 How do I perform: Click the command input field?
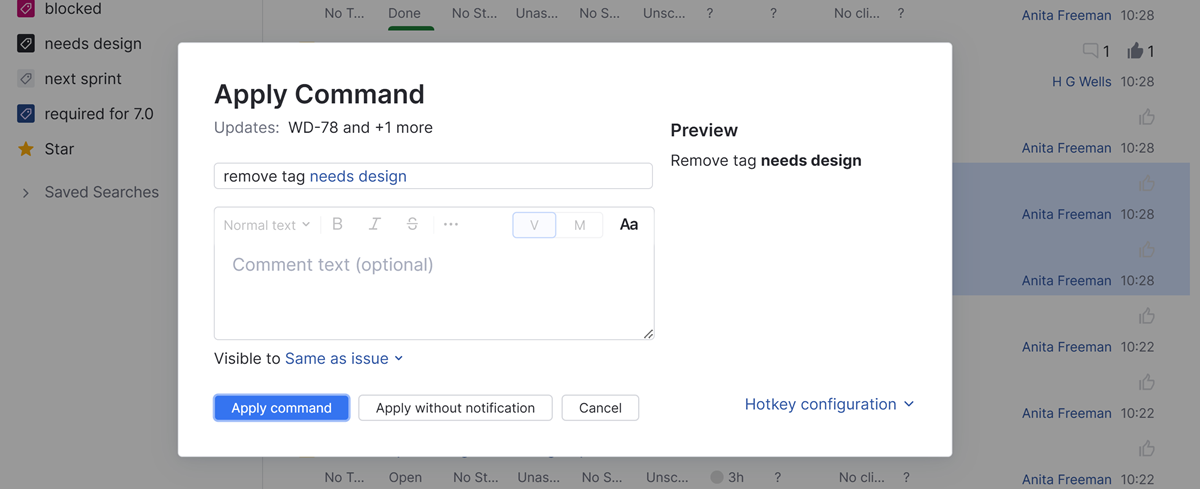(x=433, y=176)
